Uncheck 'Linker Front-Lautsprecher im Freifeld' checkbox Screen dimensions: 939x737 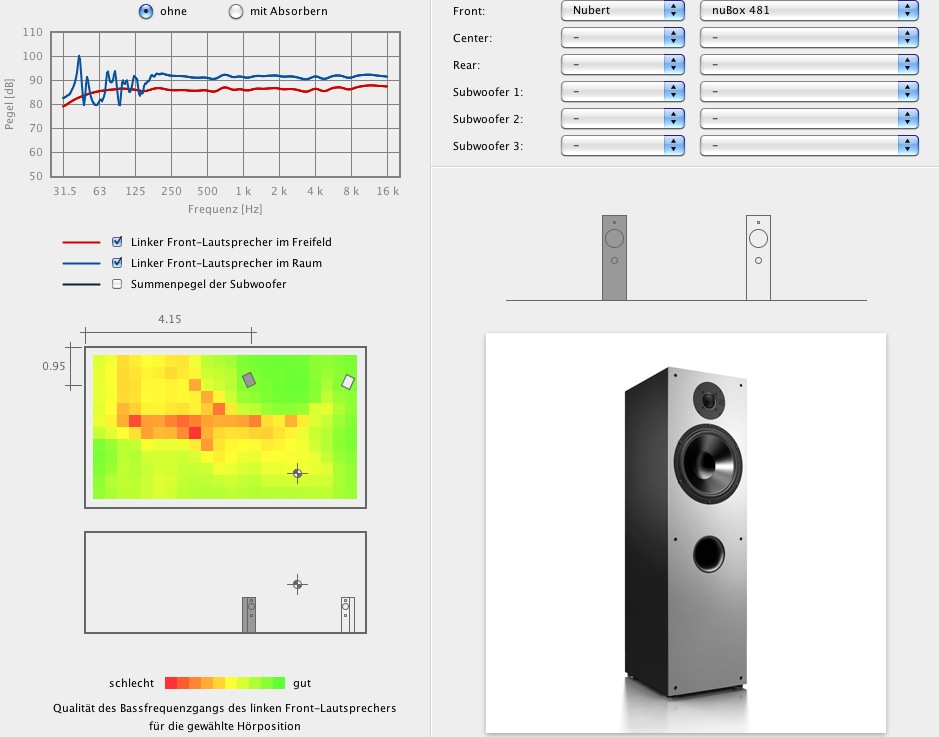(x=118, y=242)
